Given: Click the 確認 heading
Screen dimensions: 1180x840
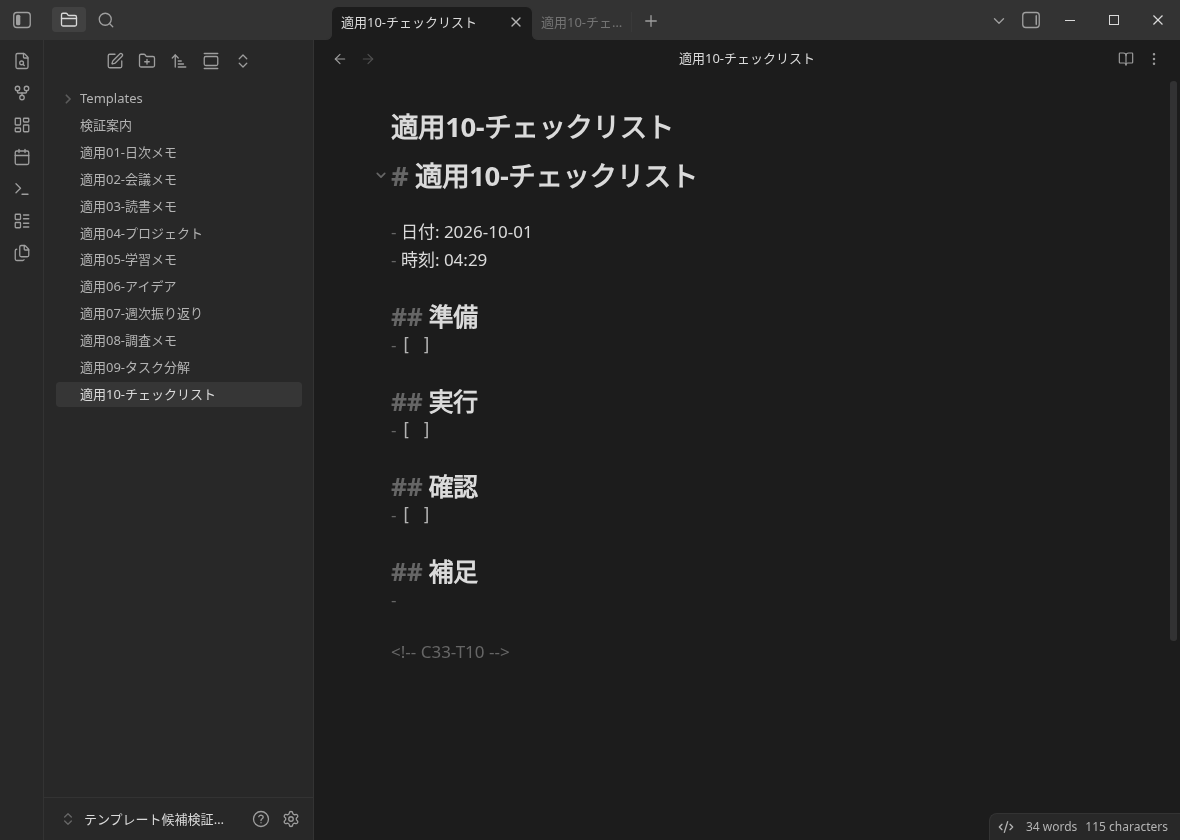Looking at the screenshot, I should click(452, 487).
